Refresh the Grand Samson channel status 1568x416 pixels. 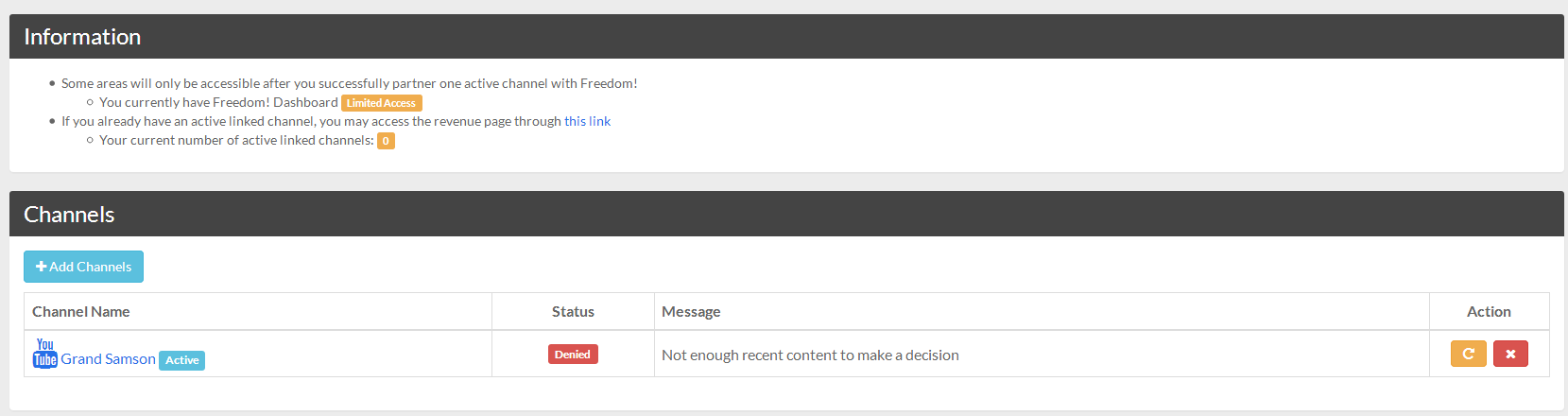[1468, 354]
